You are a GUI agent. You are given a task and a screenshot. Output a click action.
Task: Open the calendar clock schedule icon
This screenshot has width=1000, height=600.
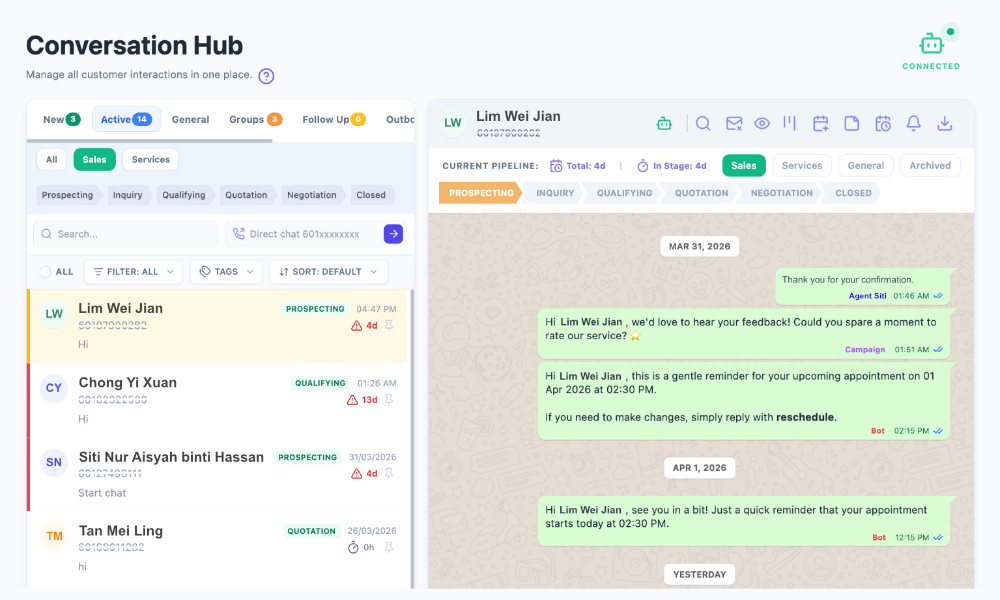tap(883, 124)
